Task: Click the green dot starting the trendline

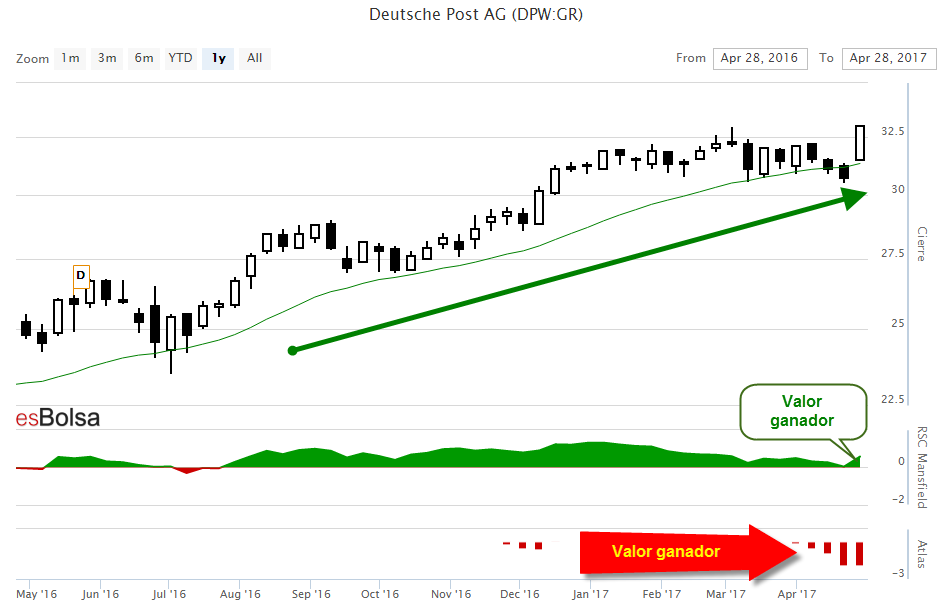Action: coord(292,350)
